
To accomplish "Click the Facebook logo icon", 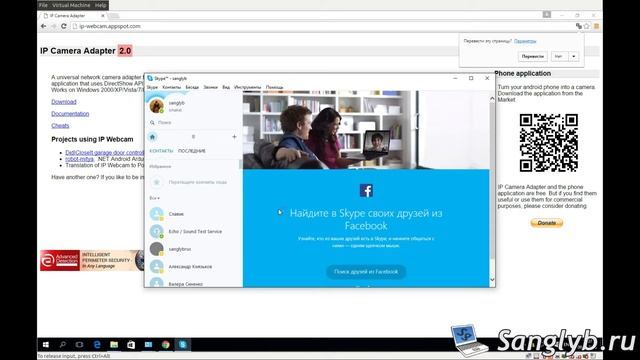I will coord(366,191).
